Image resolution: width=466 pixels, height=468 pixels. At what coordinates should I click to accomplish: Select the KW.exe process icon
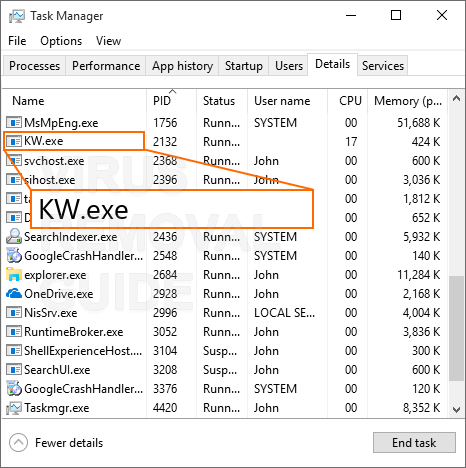pos(14,142)
